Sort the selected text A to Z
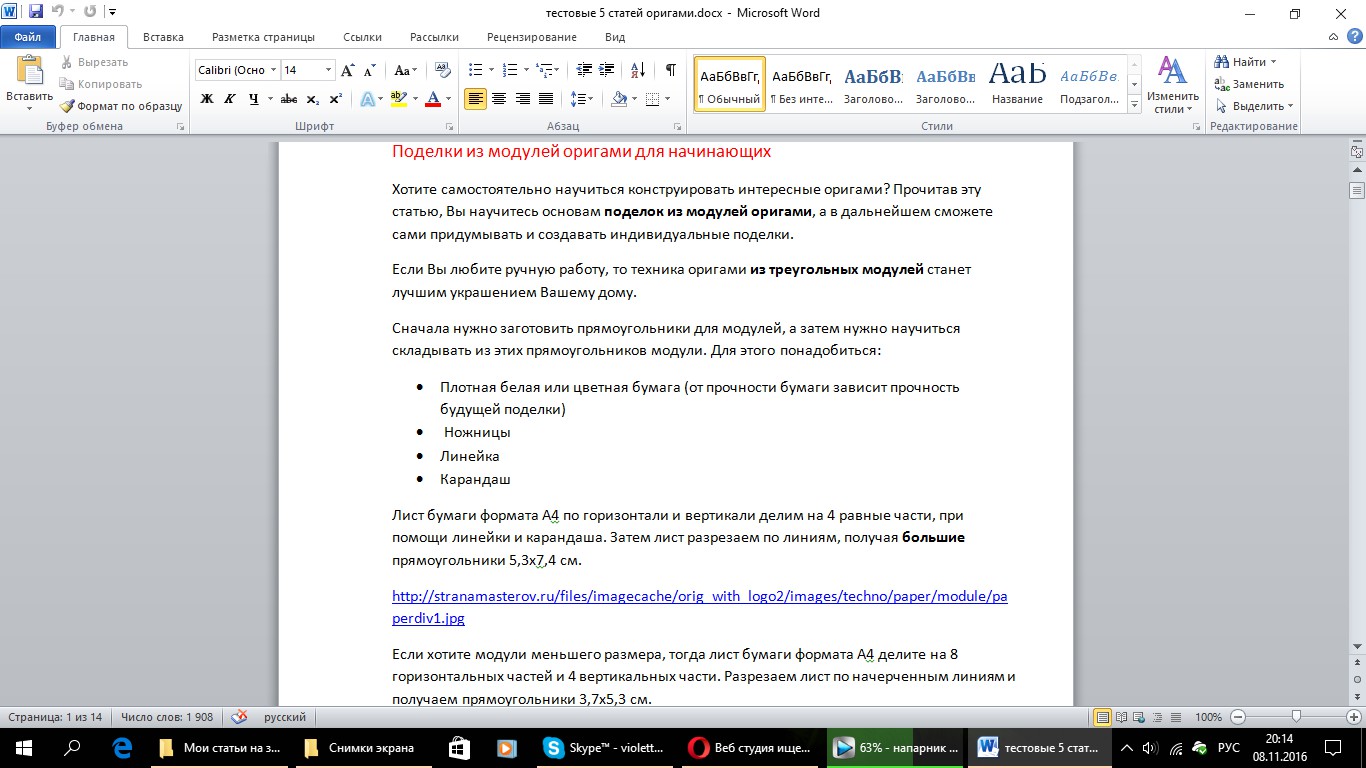The height and width of the screenshot is (768, 1366). pyautogui.click(x=638, y=70)
